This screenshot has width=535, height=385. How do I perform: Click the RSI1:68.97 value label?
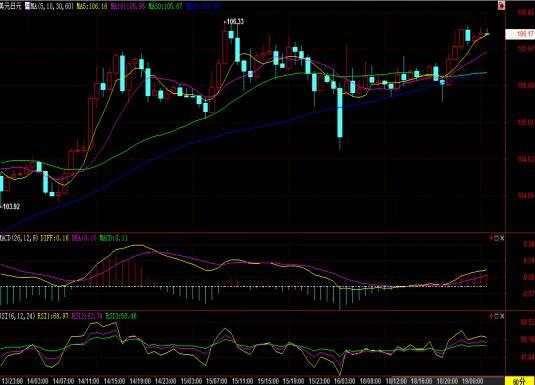pos(53,316)
